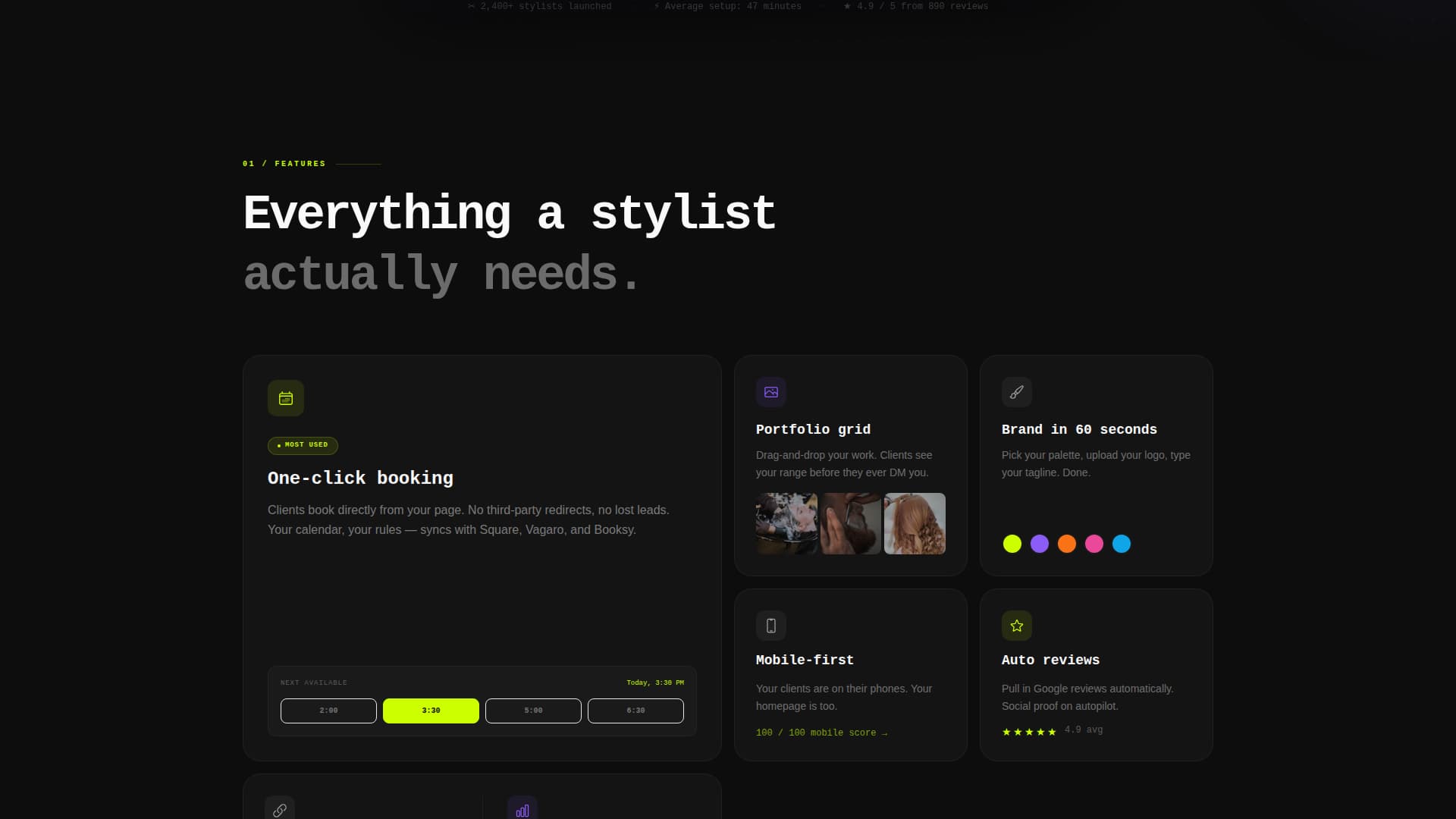Select the 2:00 time slot
Viewport: 1456px width, 819px height.
click(x=328, y=711)
